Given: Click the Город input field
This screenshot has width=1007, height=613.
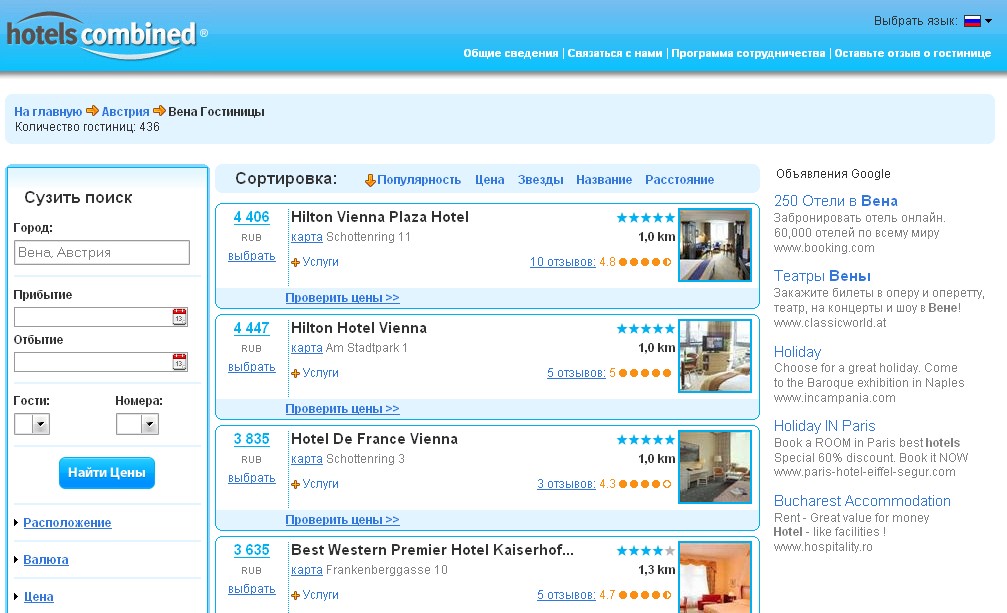Looking at the screenshot, I should pos(102,252).
